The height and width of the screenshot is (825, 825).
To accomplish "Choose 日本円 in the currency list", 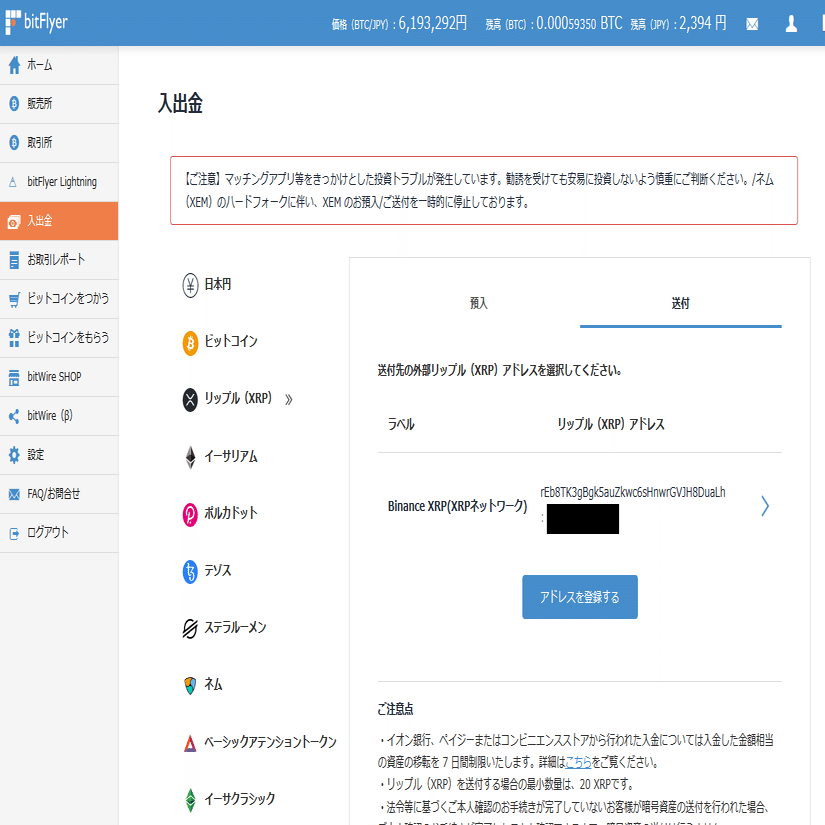I will (x=218, y=285).
